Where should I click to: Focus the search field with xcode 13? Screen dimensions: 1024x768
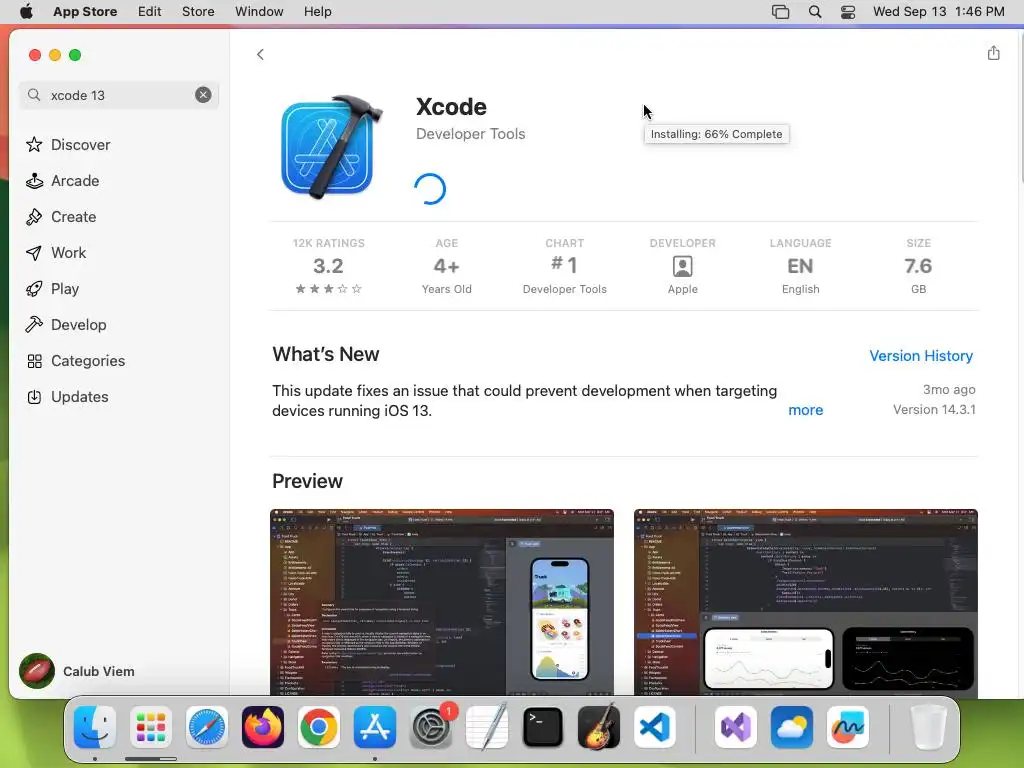[119, 95]
